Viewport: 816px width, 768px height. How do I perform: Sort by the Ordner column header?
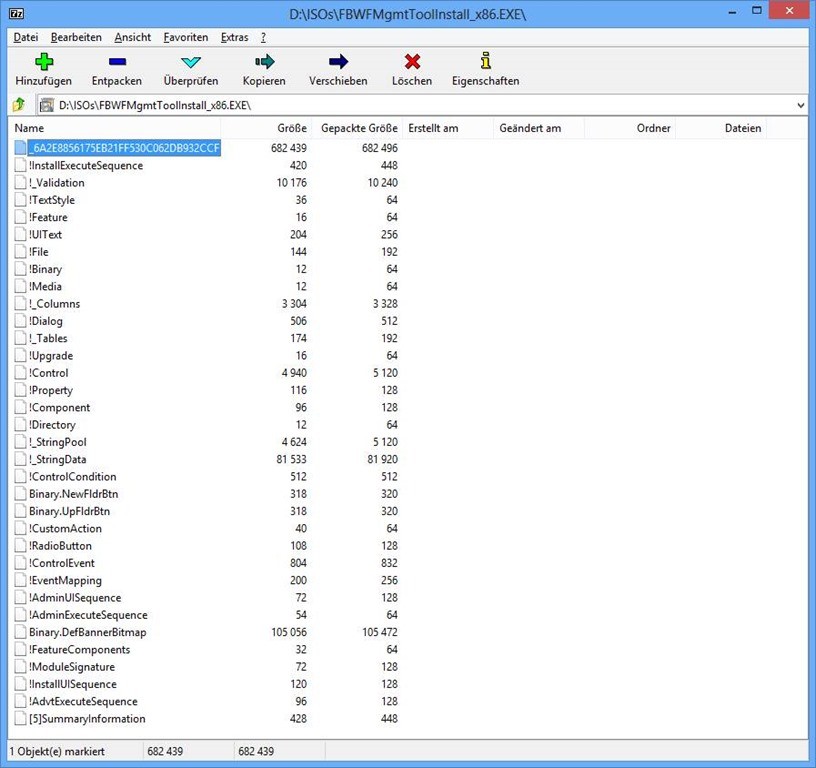(x=630, y=128)
